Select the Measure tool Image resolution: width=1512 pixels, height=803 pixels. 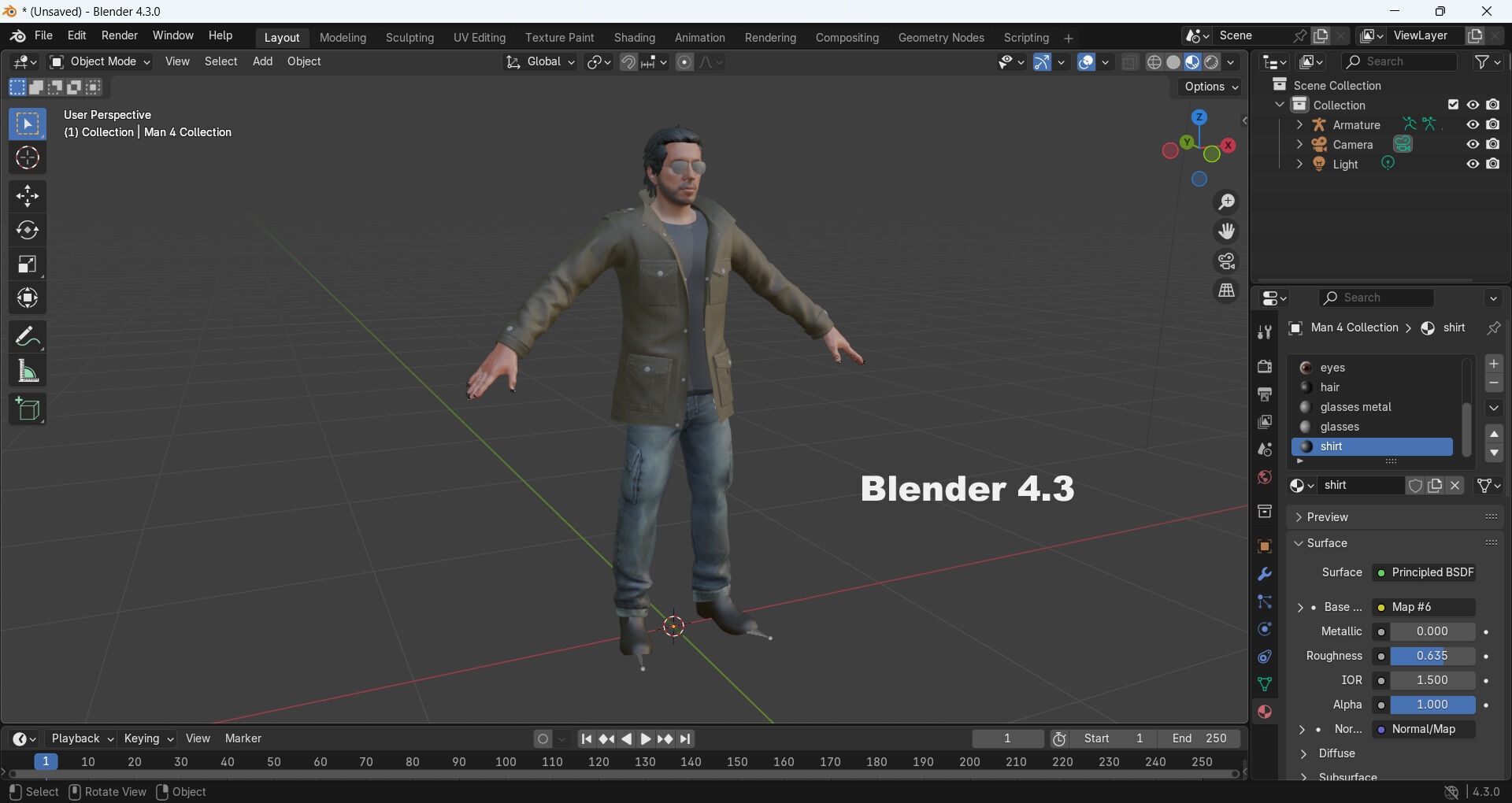point(28,371)
